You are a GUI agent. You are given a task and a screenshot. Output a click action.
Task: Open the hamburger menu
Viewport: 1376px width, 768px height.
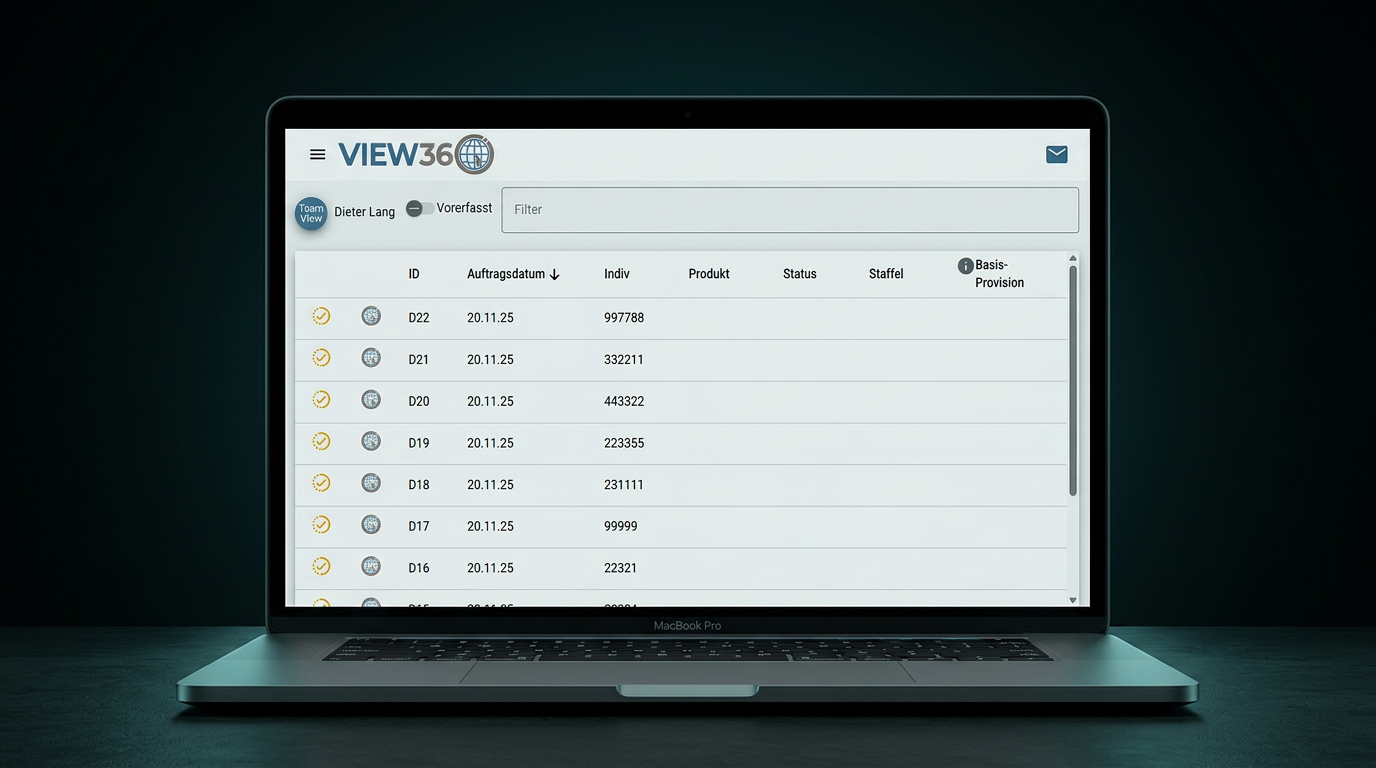pos(318,154)
